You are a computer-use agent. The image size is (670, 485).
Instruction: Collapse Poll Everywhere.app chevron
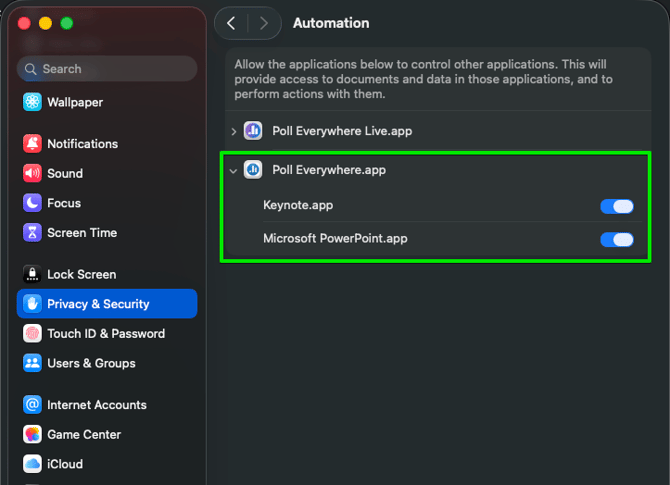click(x=233, y=171)
